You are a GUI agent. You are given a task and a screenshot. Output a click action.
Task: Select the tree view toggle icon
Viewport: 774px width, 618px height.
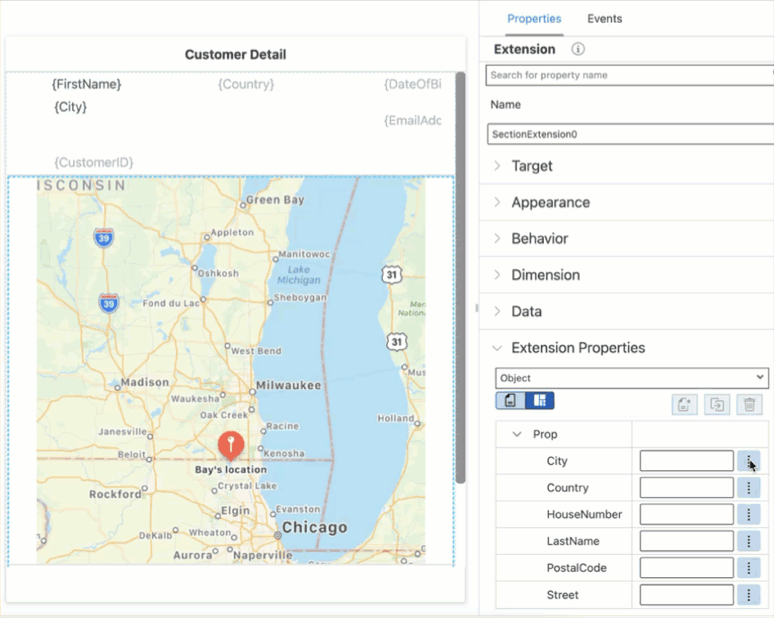[540, 400]
